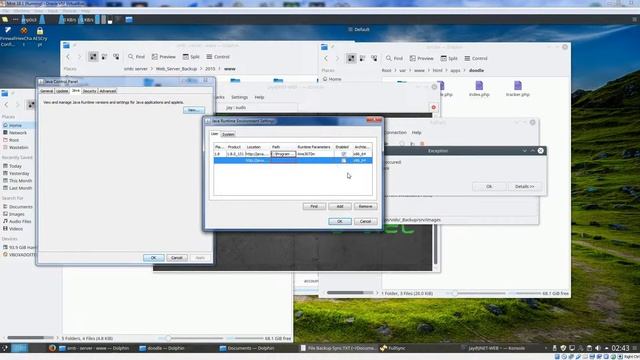This screenshot has height=360, width=640.
Task: Open Control menu in www Dolphin window
Action: pos(218,57)
